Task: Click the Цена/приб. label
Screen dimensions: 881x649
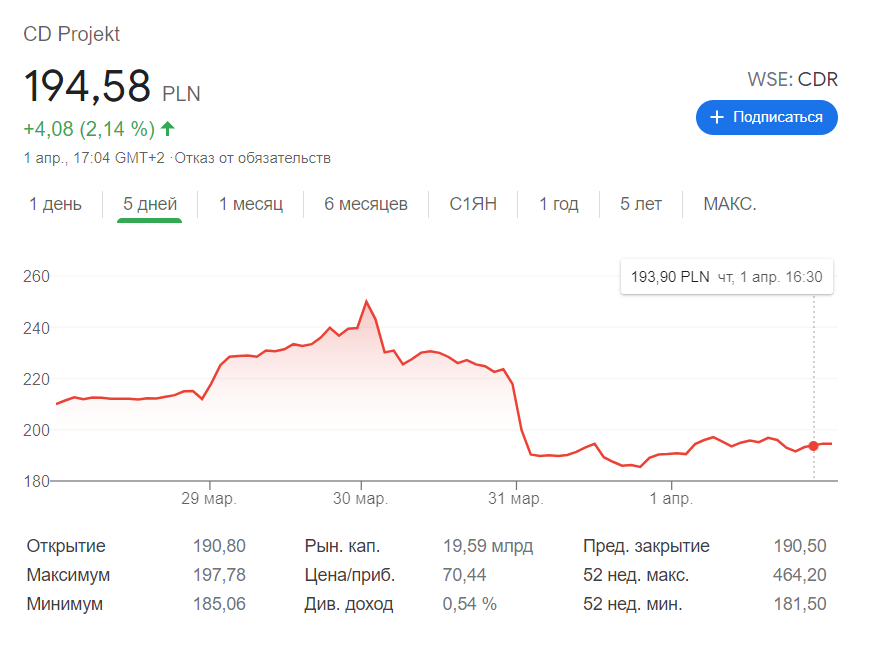Action: pyautogui.click(x=349, y=575)
